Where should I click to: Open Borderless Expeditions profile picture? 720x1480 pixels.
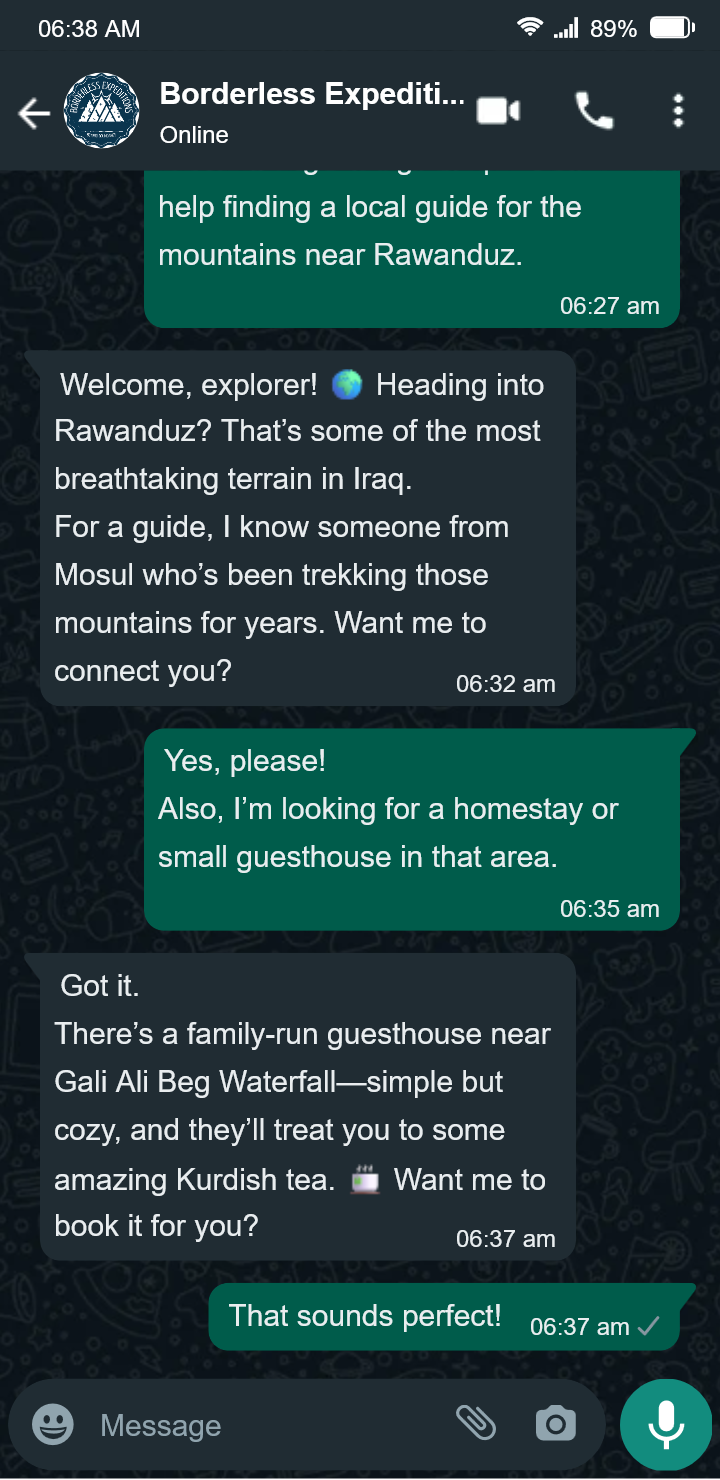tap(101, 111)
